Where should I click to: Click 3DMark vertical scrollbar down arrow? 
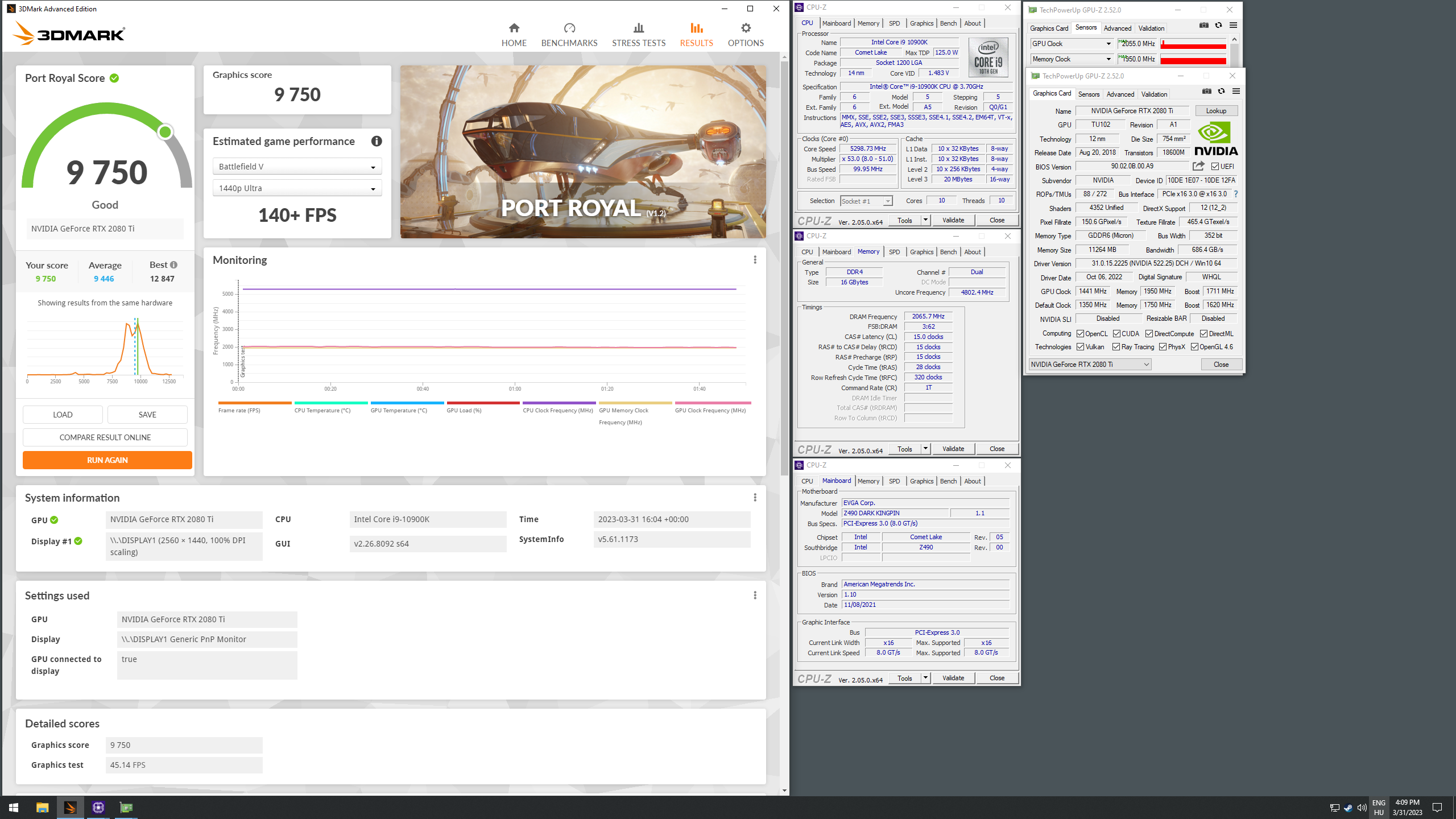[x=784, y=791]
